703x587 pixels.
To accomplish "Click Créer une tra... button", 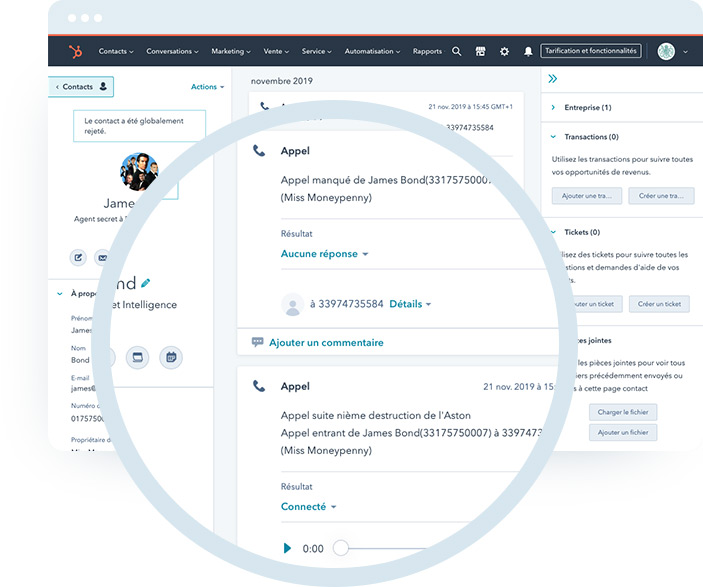I will pos(661,196).
